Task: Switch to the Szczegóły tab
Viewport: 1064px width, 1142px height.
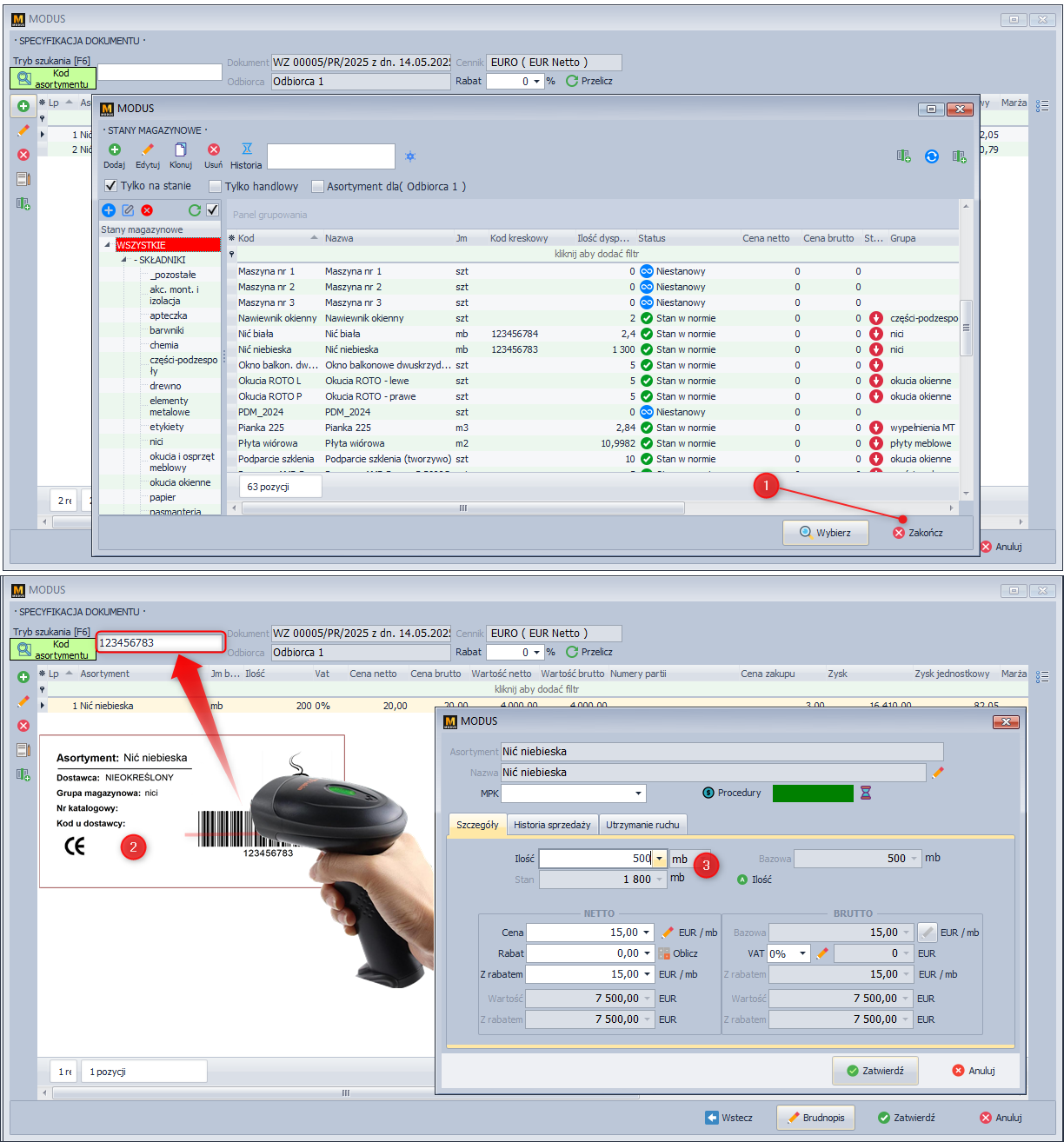Action: (477, 825)
